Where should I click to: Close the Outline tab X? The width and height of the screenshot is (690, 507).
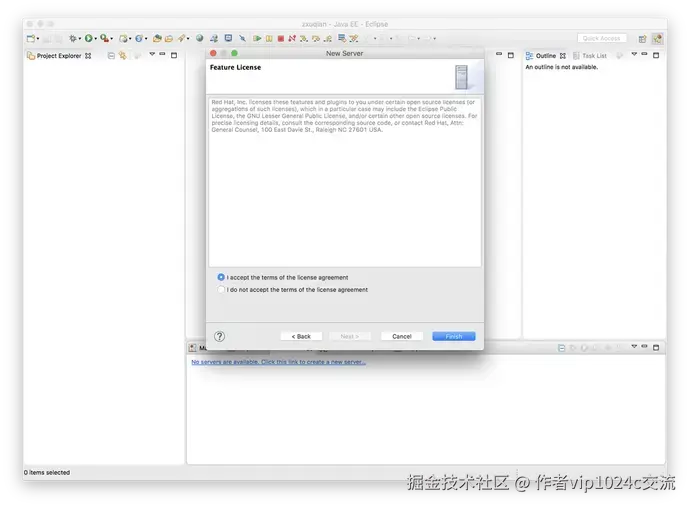(563, 56)
